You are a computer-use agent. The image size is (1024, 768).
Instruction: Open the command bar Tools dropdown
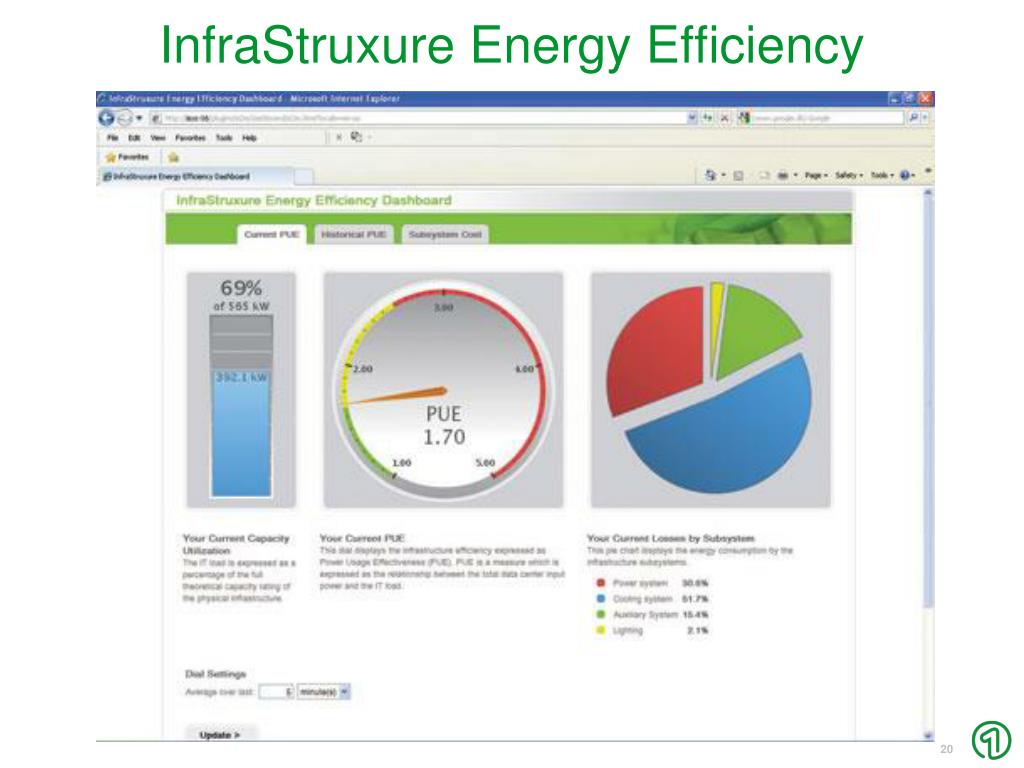(x=882, y=175)
